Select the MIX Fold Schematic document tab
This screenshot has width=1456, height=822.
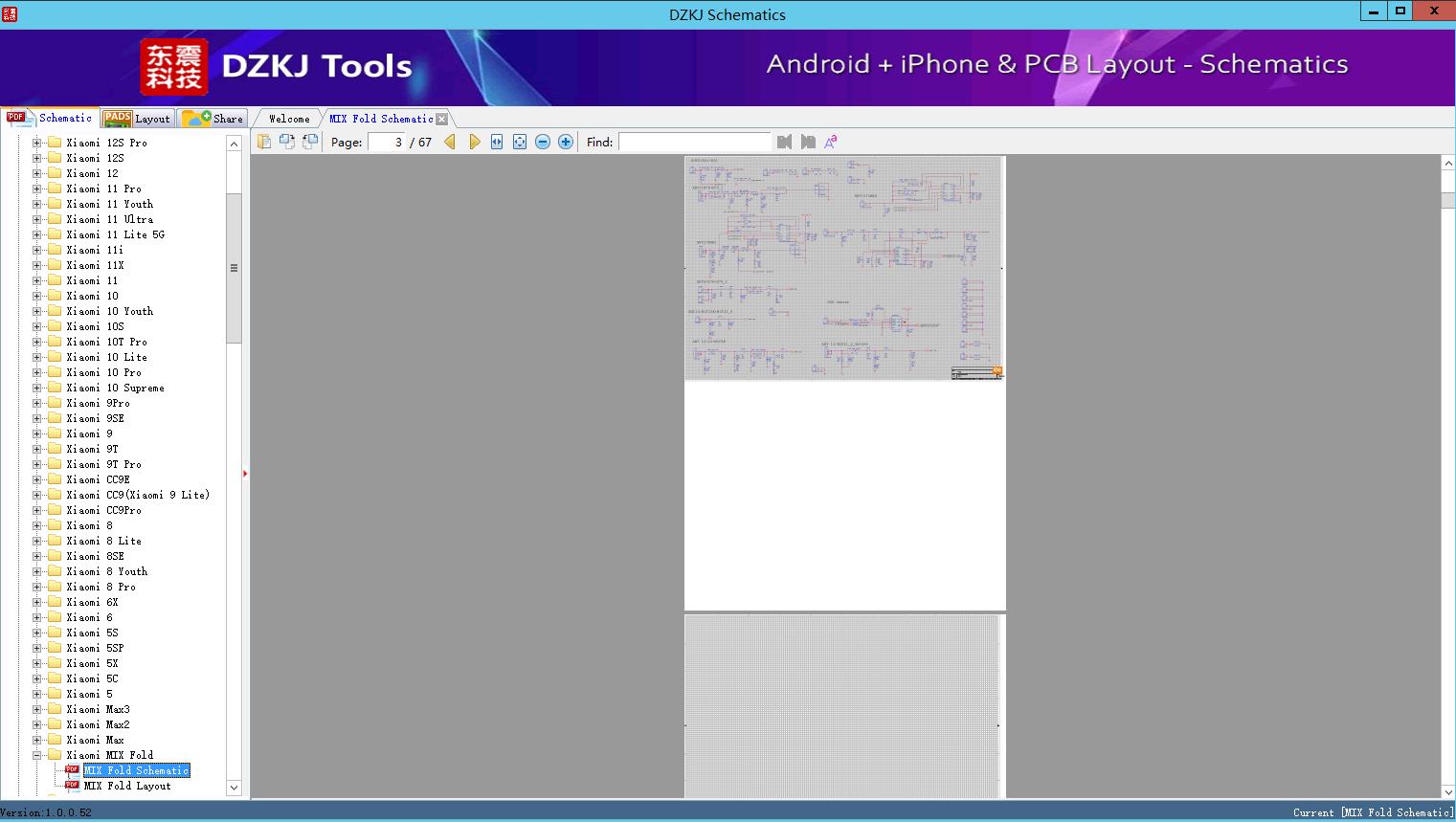(x=381, y=119)
